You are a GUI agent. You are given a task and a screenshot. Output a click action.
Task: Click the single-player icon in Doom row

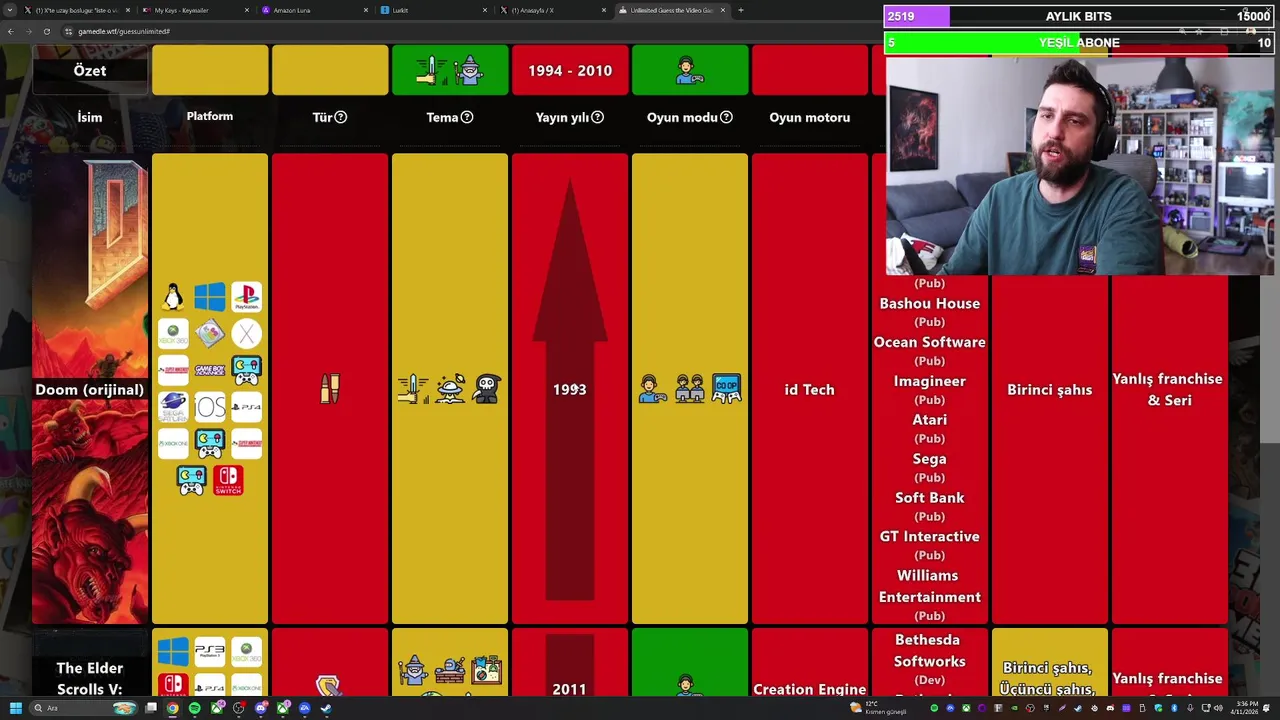pos(653,389)
